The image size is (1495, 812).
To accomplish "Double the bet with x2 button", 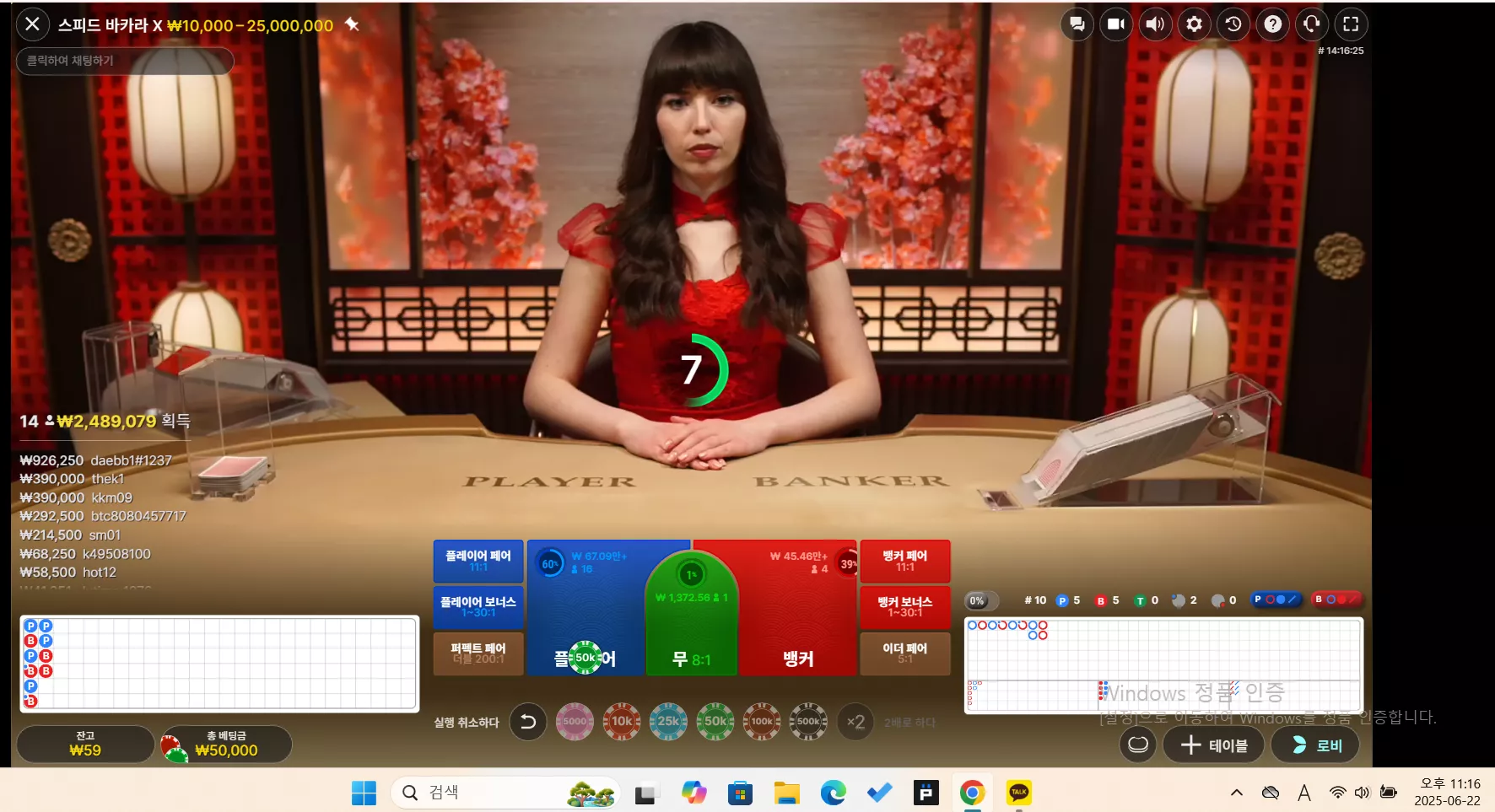I will [855, 722].
